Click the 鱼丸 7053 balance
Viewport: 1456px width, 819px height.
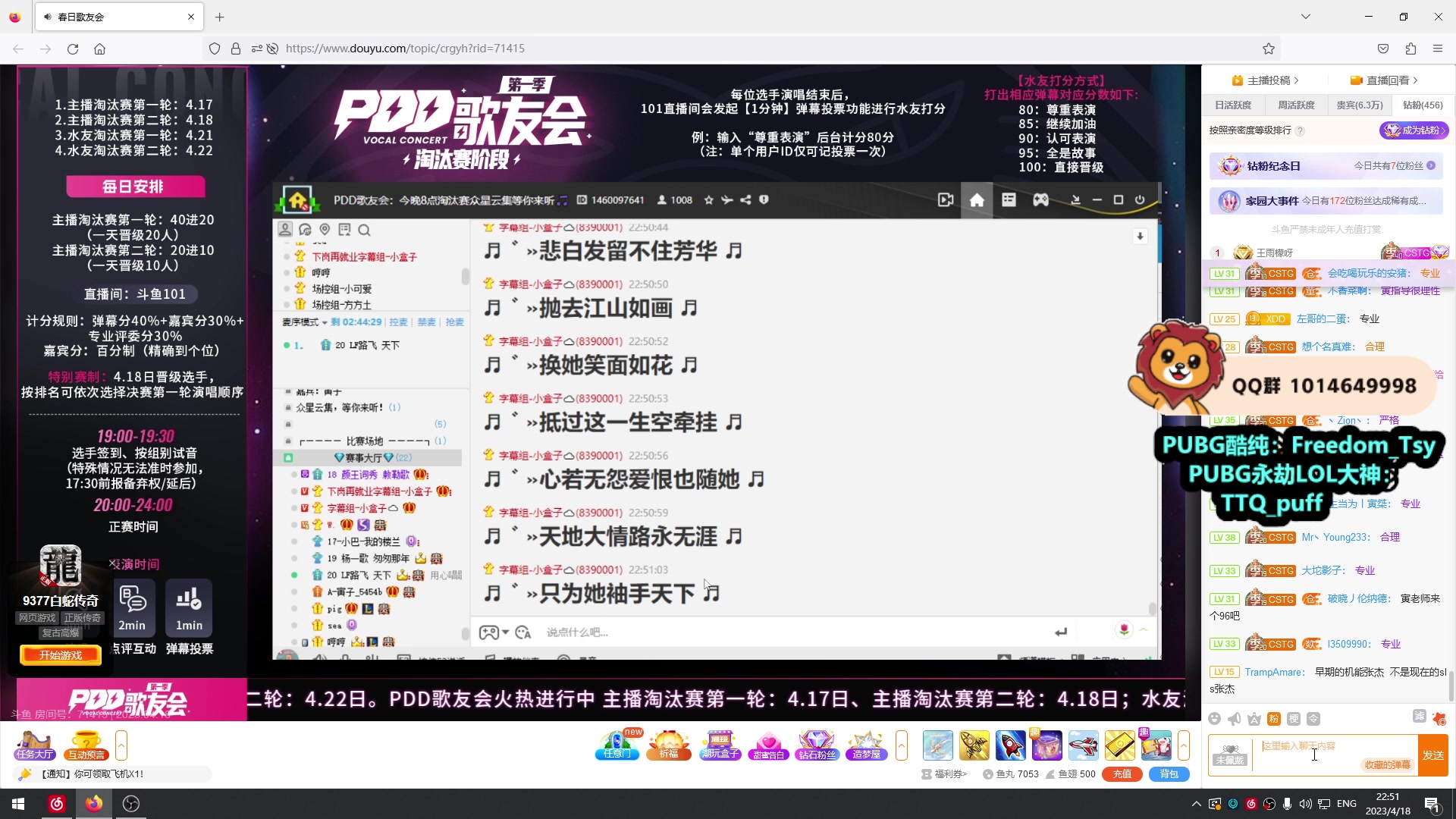tap(1011, 774)
